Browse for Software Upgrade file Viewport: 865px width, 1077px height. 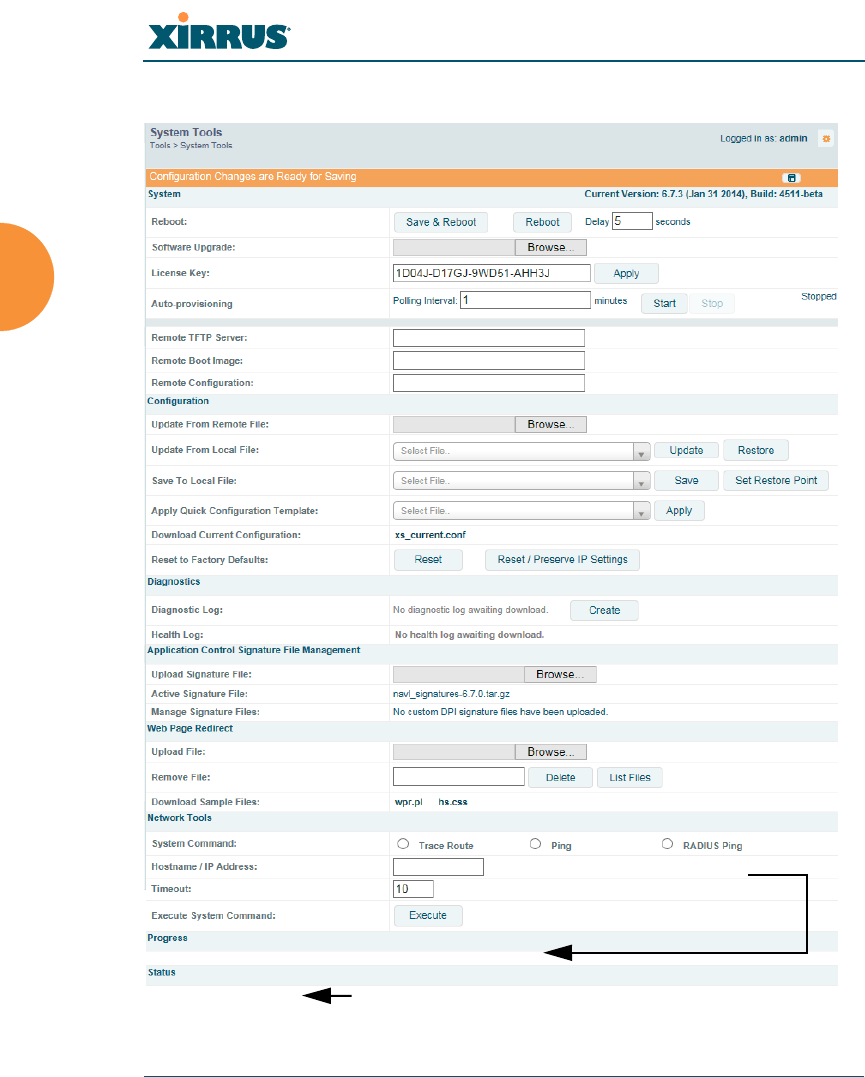click(x=550, y=247)
